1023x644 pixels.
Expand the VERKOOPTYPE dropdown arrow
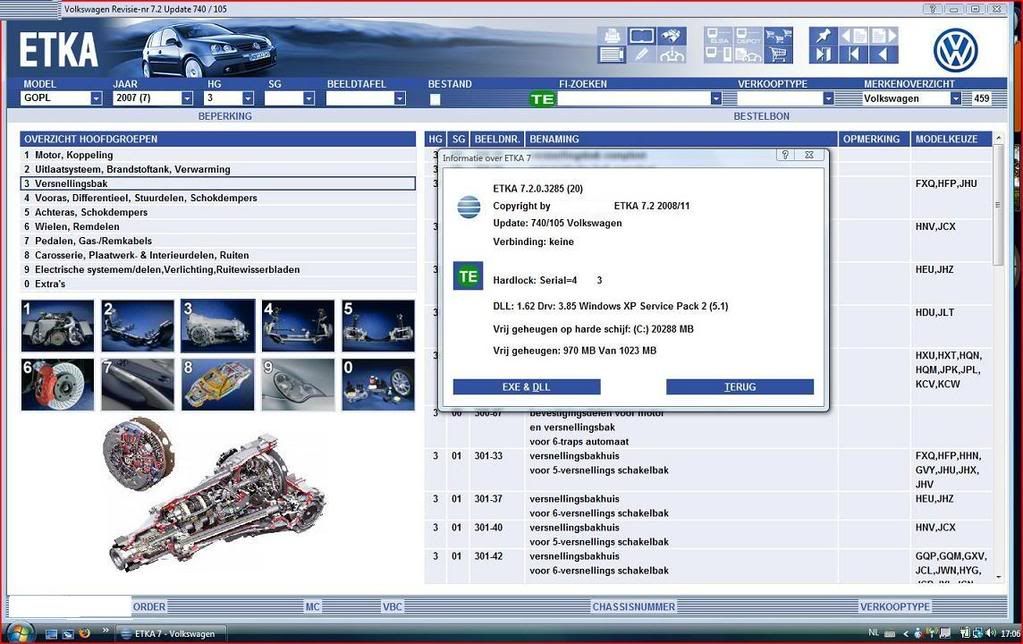click(x=828, y=99)
